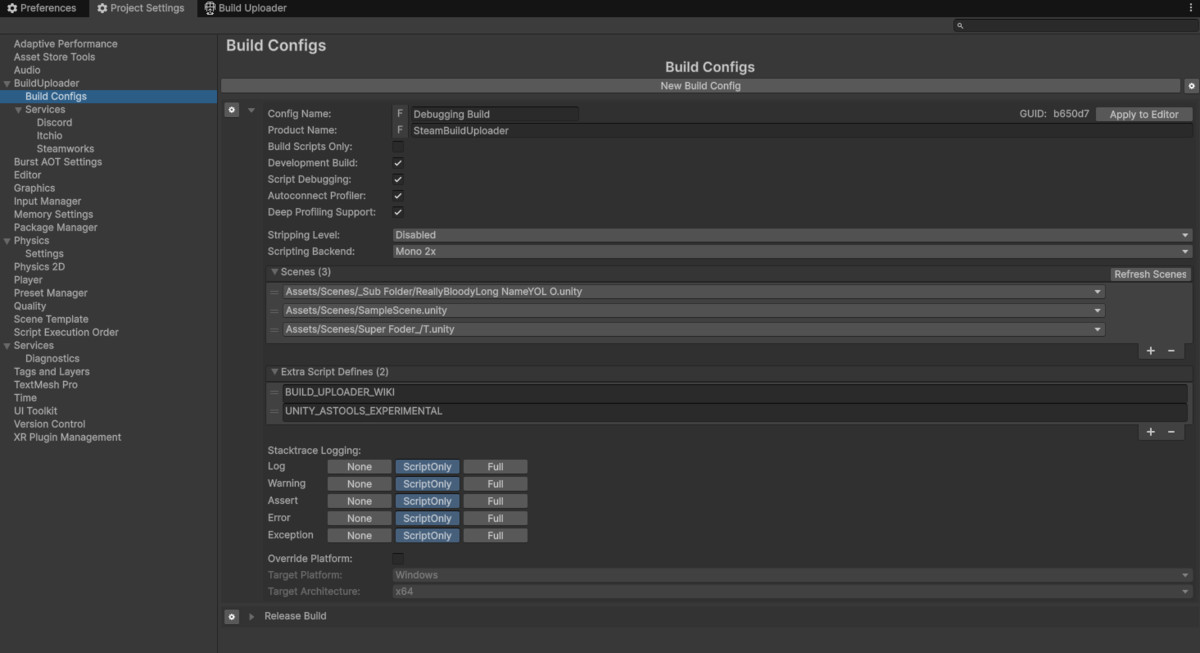The image size is (1200, 653).
Task: Click the gear icon beside Release Build config
Action: pyautogui.click(x=231, y=616)
